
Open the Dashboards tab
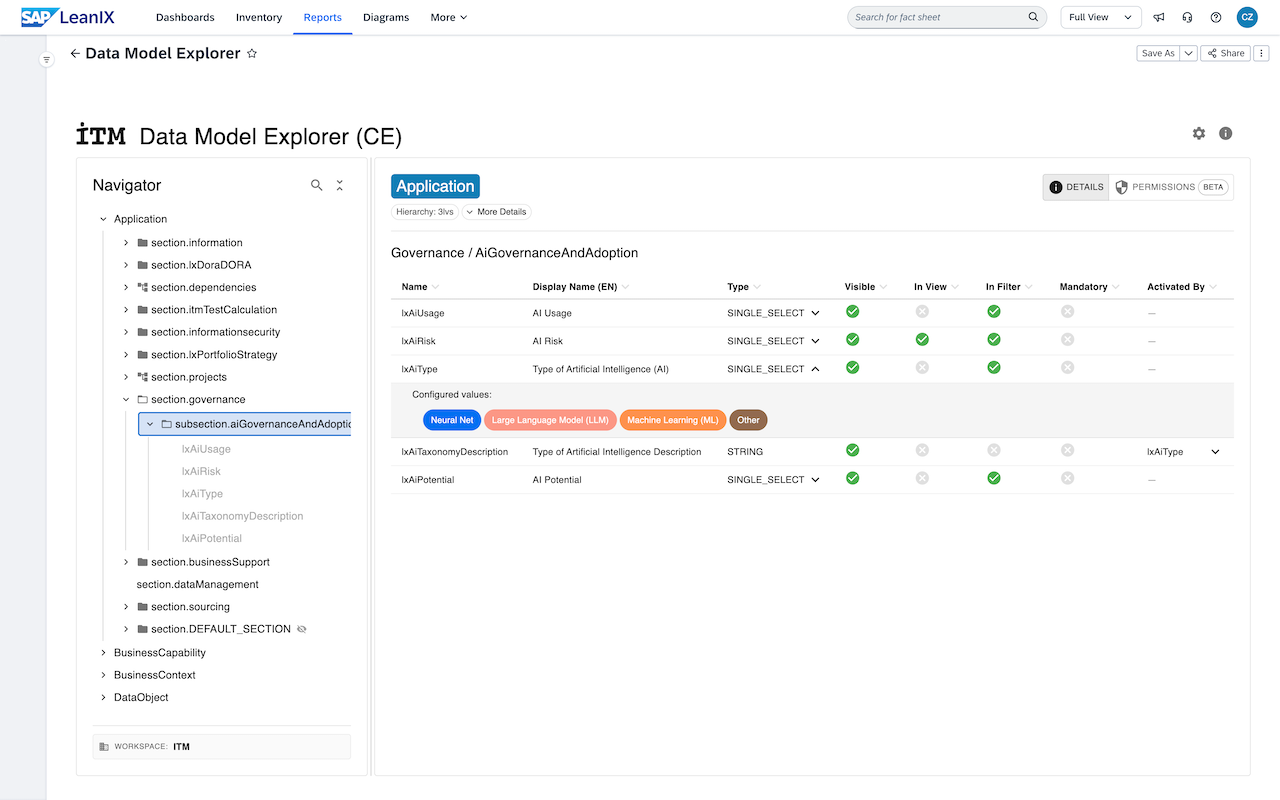point(185,17)
